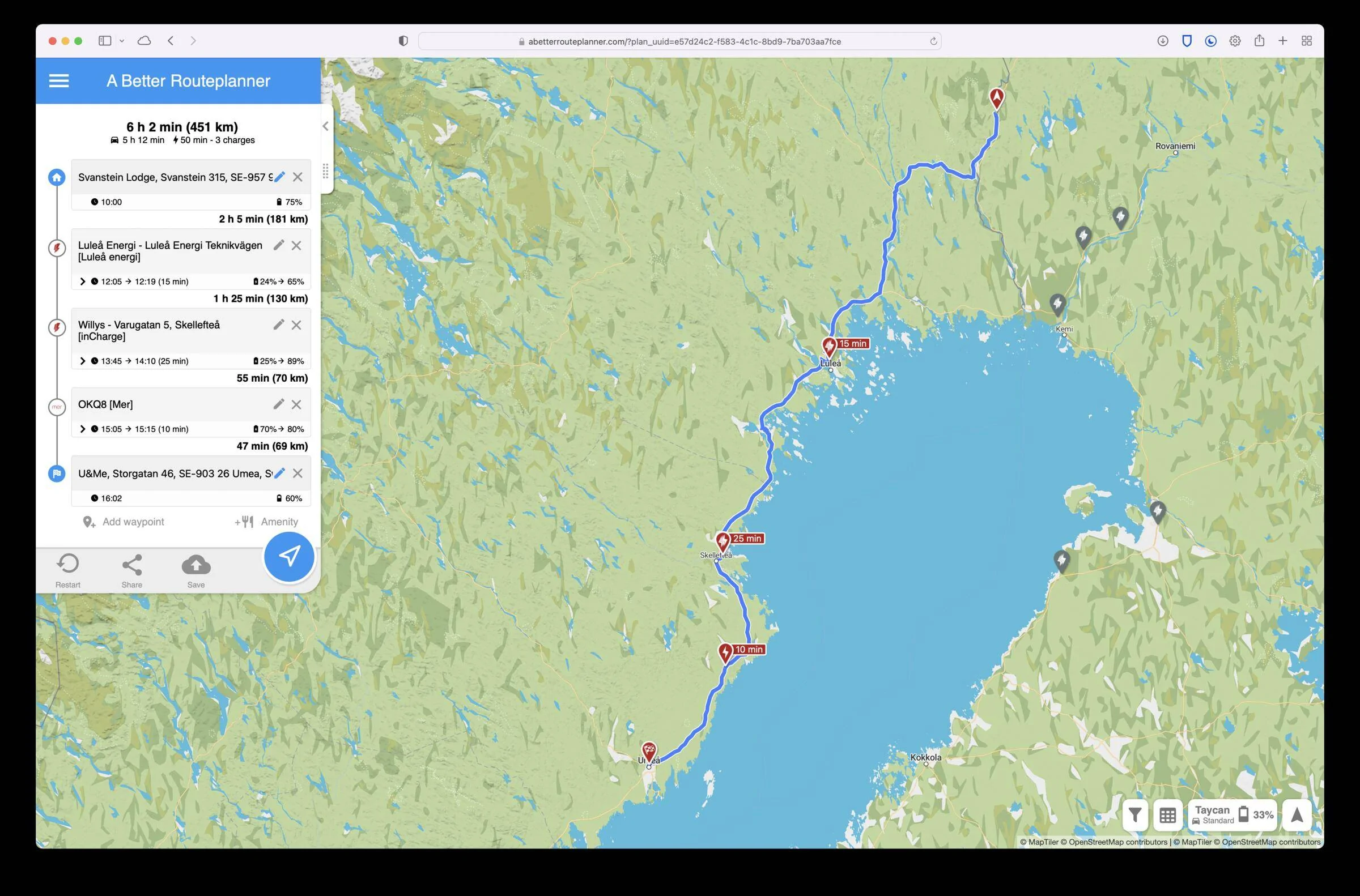The image size is (1360, 896).
Task: Click the privacy shield icon
Action: 403,41
